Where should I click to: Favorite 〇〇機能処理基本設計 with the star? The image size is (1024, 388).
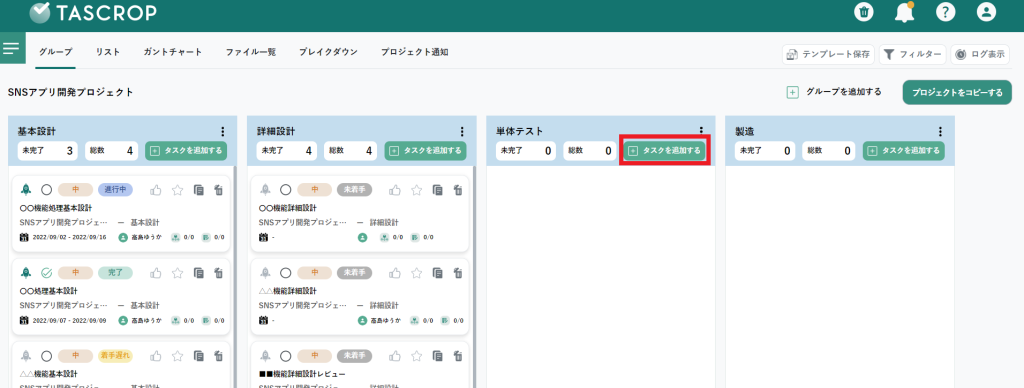click(177, 190)
